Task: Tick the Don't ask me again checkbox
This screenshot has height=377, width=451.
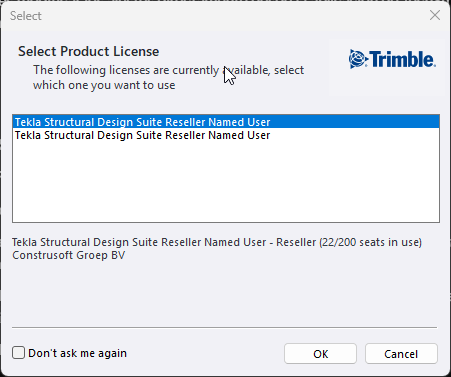Action: [x=18, y=353]
